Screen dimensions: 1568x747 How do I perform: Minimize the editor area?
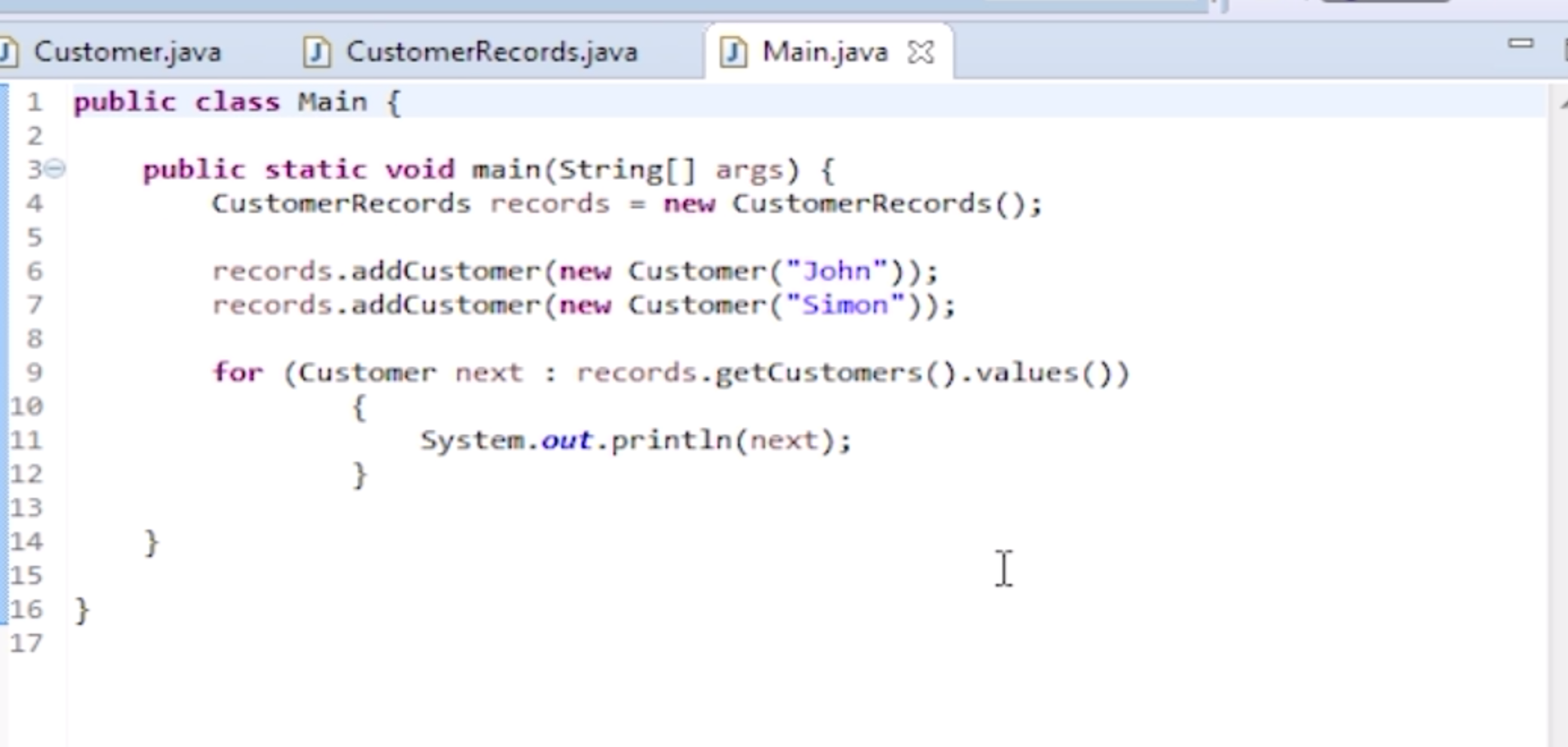(x=1520, y=44)
